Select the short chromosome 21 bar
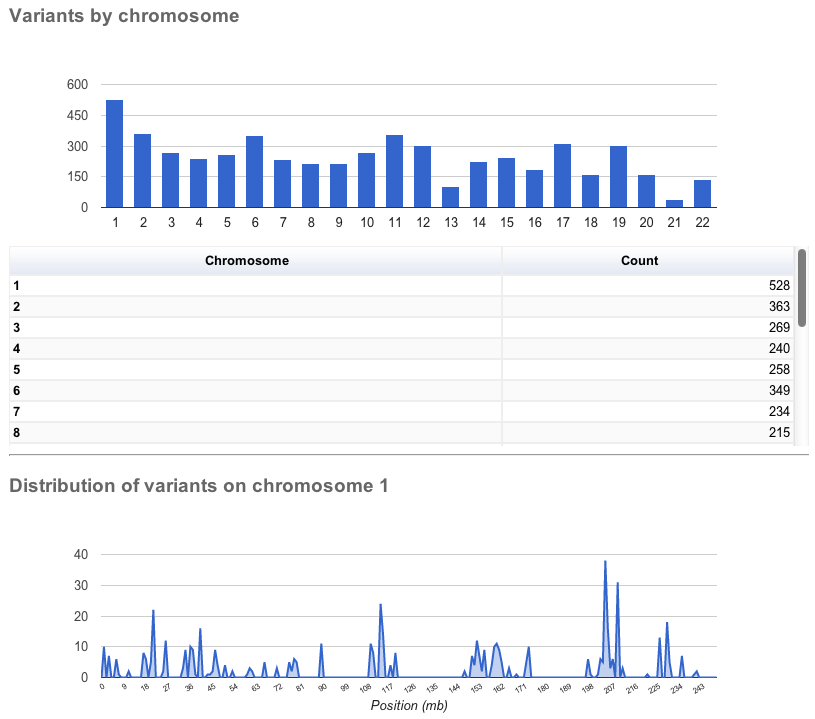The image size is (815, 719). (674, 204)
